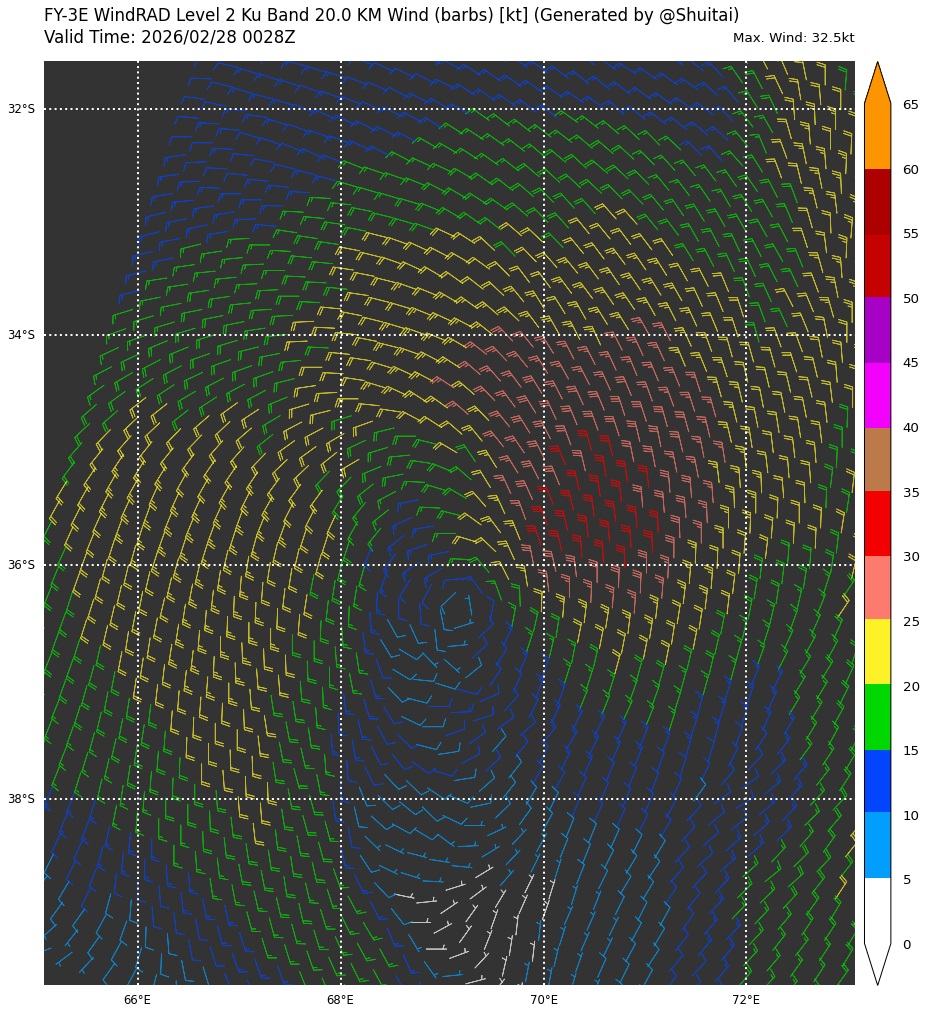Screen dimensions: 926x1014
Task: Pick the light blue 5–10 kt colorbar segment
Action: click(x=877, y=845)
